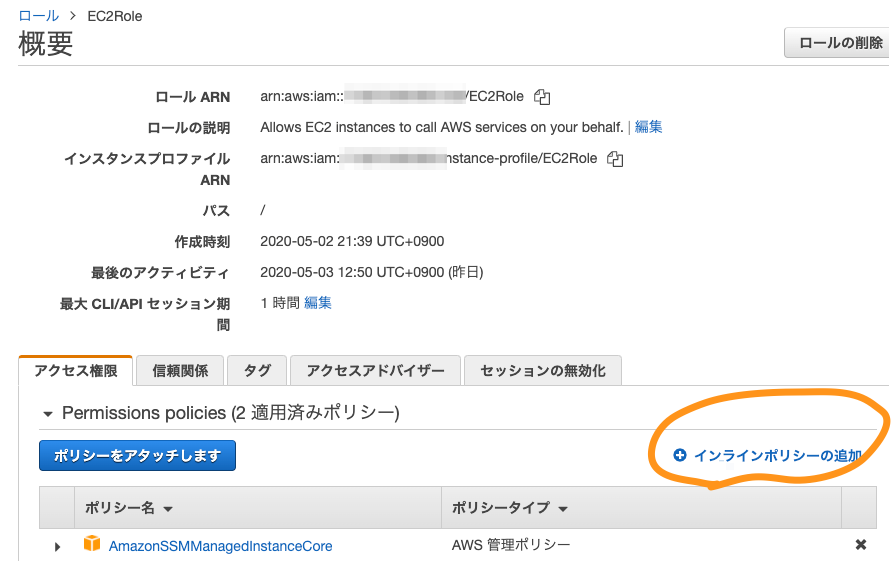The image size is (891, 561).
Task: Click the AWS 管理ポリシー type cell
Action: 511,545
